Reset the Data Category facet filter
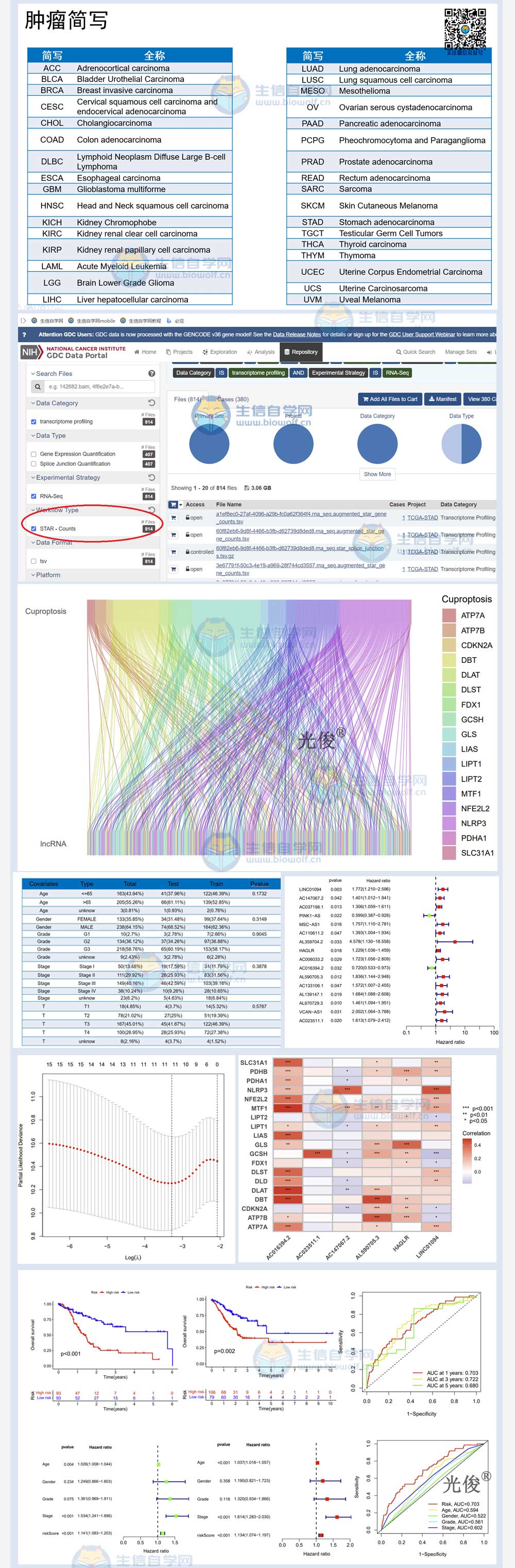 (x=151, y=403)
